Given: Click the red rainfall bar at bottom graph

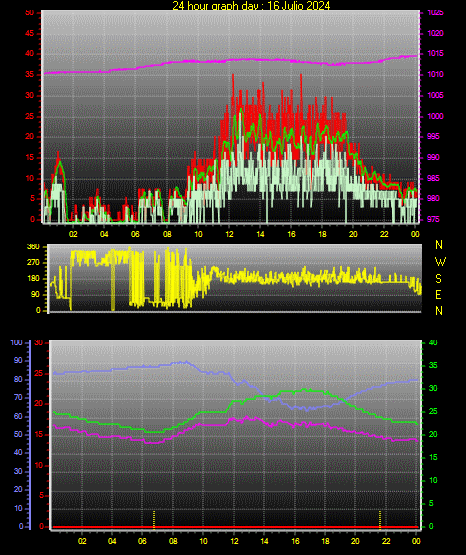Looking at the screenshot, I should click(x=235, y=527).
